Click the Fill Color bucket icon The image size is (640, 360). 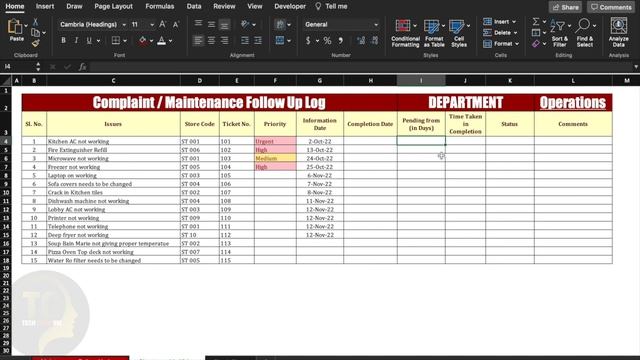pyautogui.click(x=143, y=40)
